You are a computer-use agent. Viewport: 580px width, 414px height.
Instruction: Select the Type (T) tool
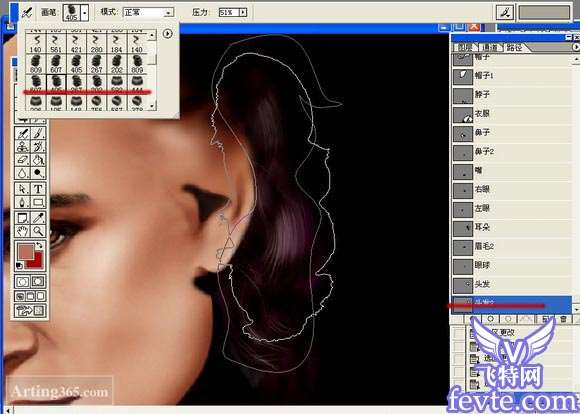38,189
